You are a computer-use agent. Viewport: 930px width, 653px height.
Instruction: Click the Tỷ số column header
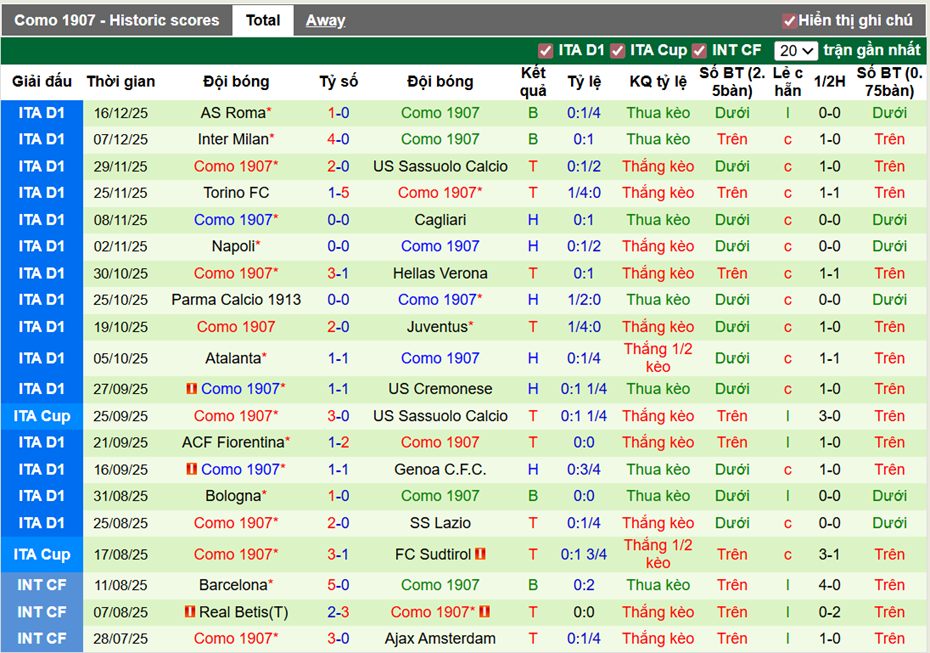click(338, 81)
